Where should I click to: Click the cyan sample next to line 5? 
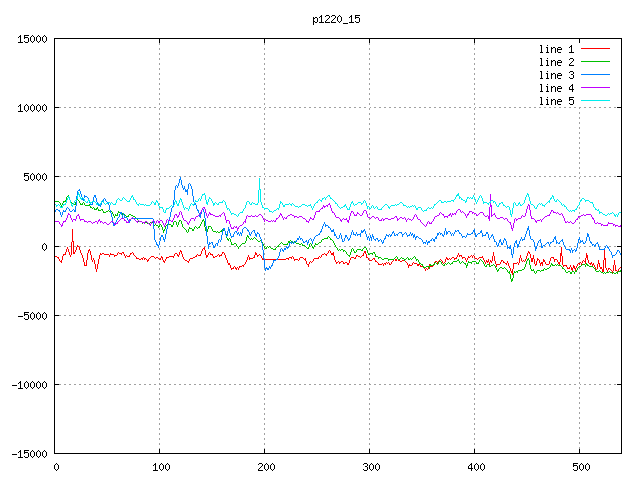(595, 101)
